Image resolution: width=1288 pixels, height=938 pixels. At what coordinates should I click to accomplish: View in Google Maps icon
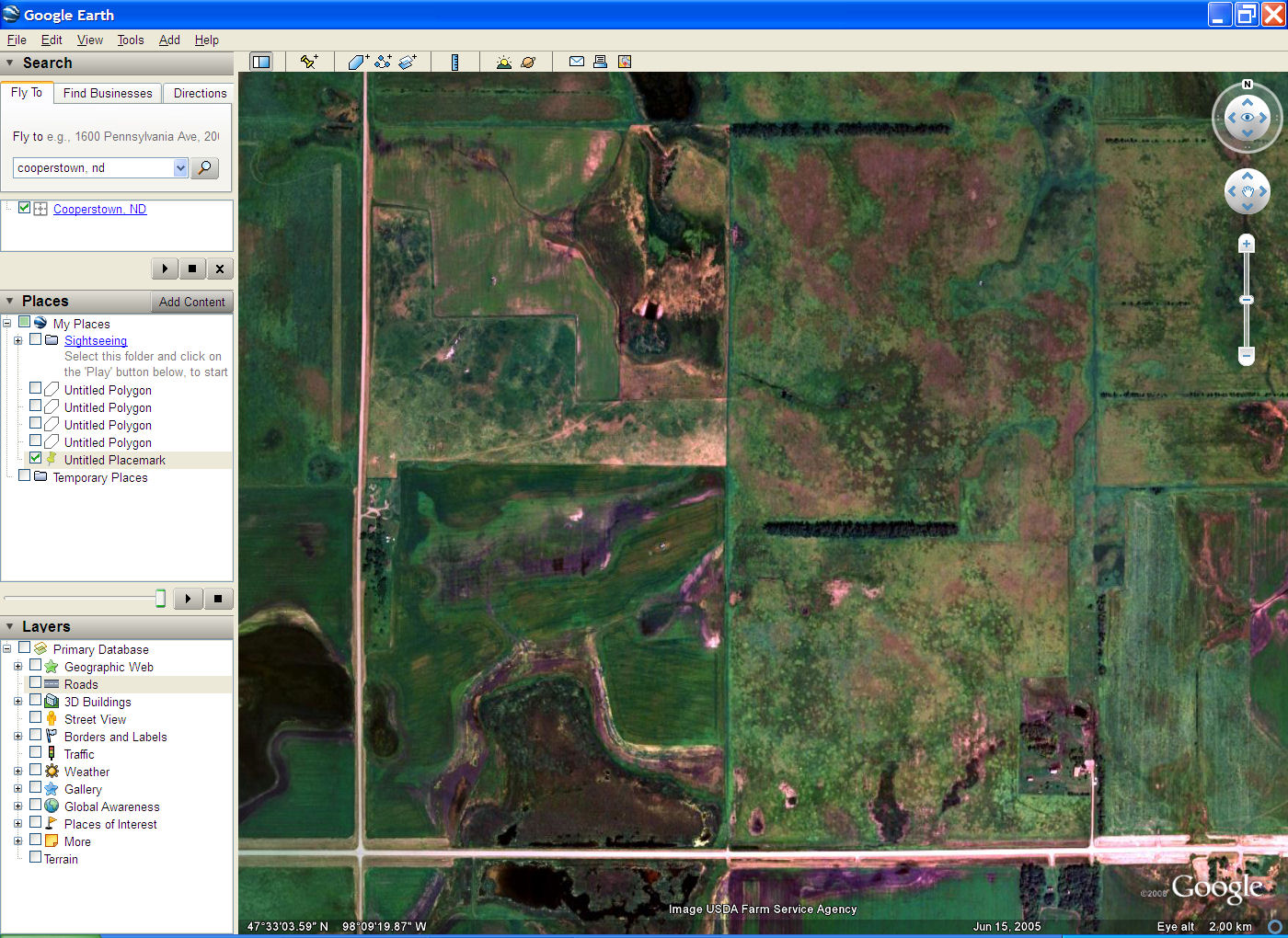coord(625,62)
